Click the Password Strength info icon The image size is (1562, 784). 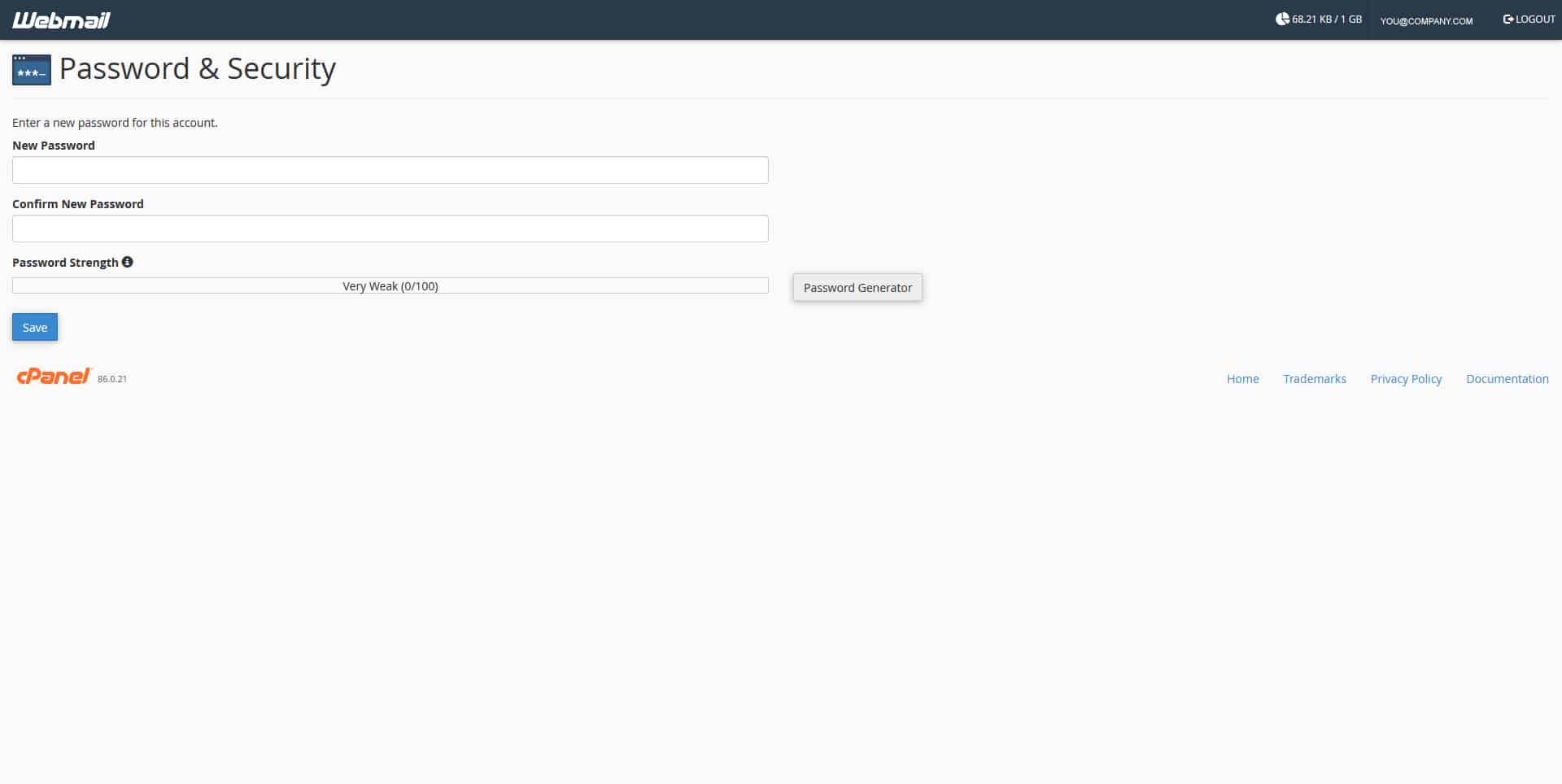128,262
